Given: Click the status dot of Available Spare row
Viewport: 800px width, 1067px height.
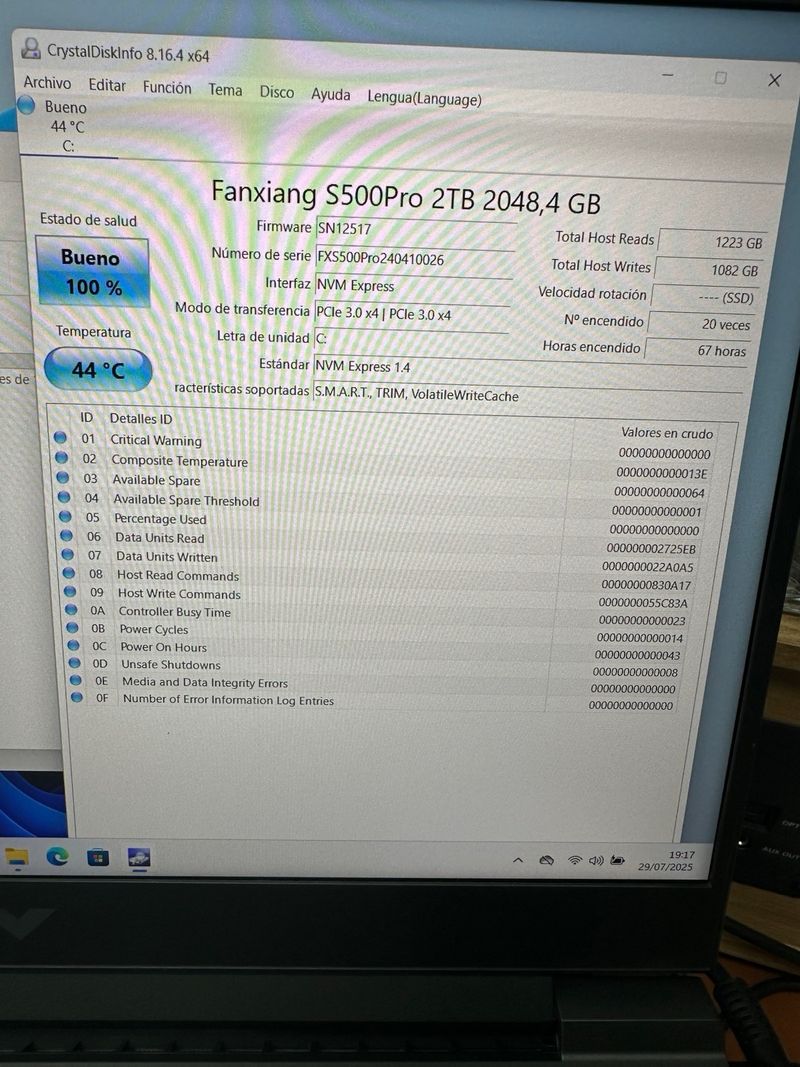Looking at the screenshot, I should [63, 477].
